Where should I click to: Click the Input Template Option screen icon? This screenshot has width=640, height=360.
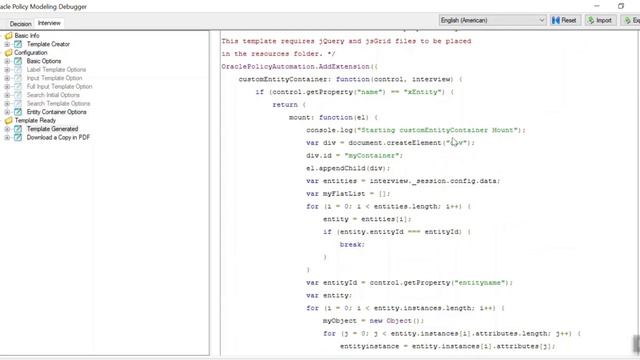[18, 78]
